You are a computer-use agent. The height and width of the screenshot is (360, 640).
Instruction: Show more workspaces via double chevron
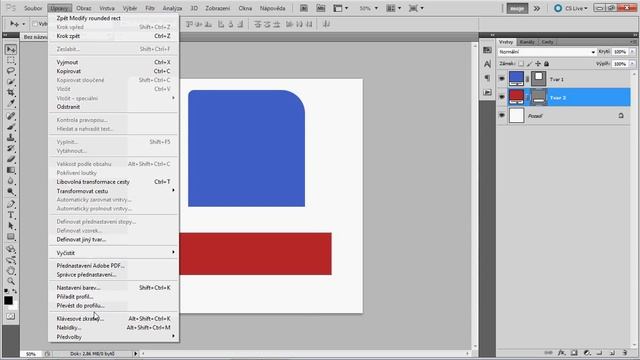[x=537, y=8]
